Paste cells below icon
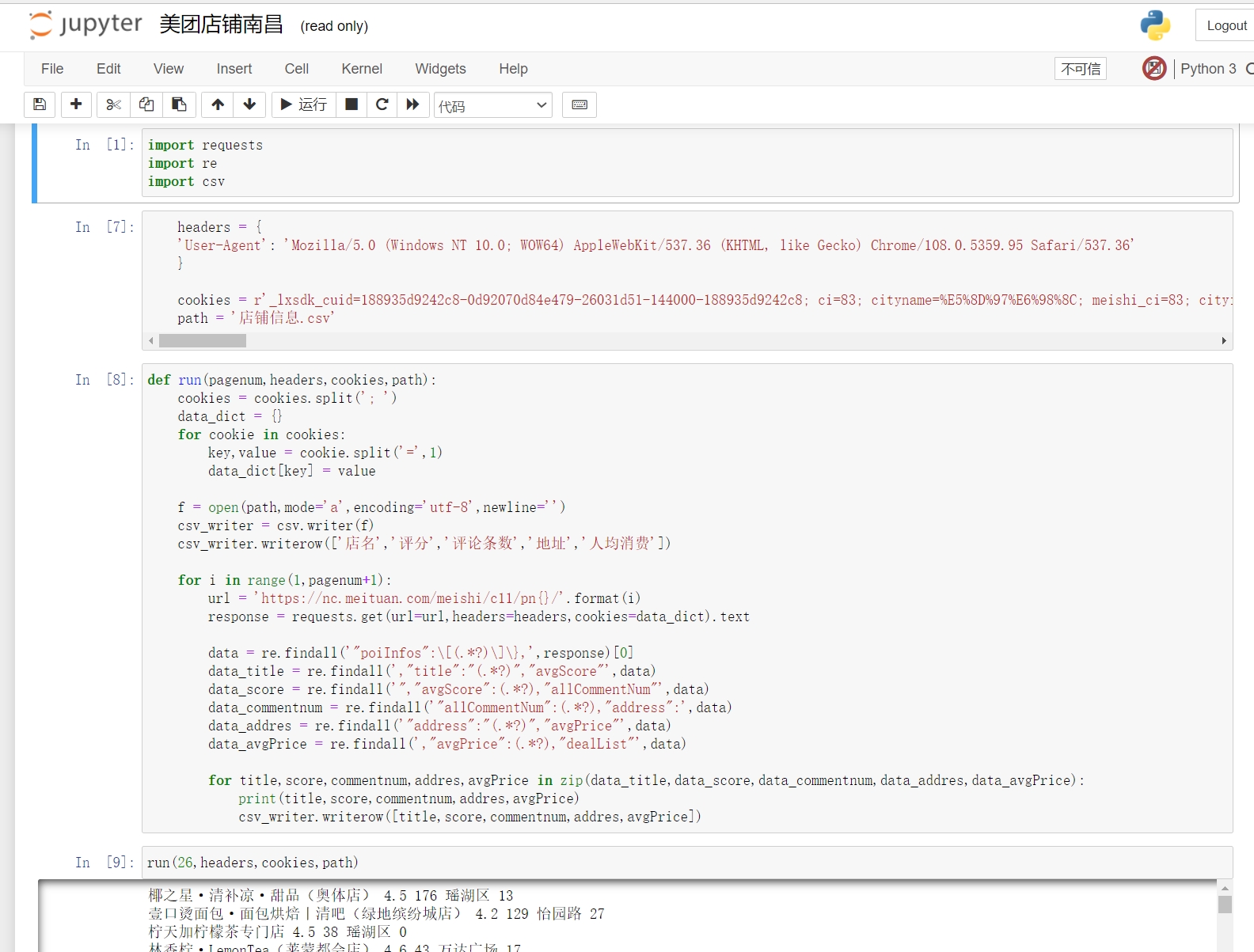1254x952 pixels. [179, 104]
